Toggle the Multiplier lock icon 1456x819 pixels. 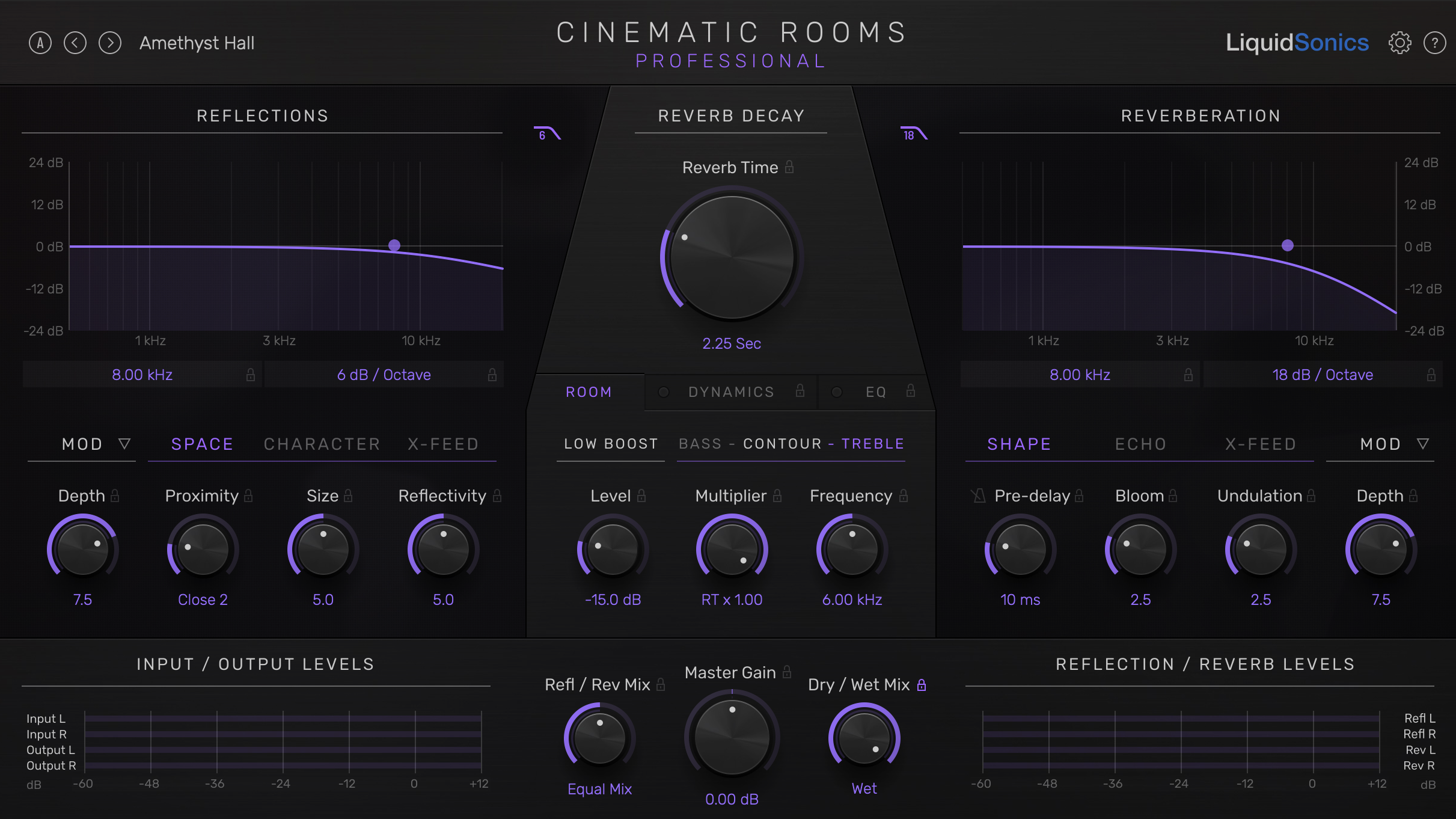777,495
